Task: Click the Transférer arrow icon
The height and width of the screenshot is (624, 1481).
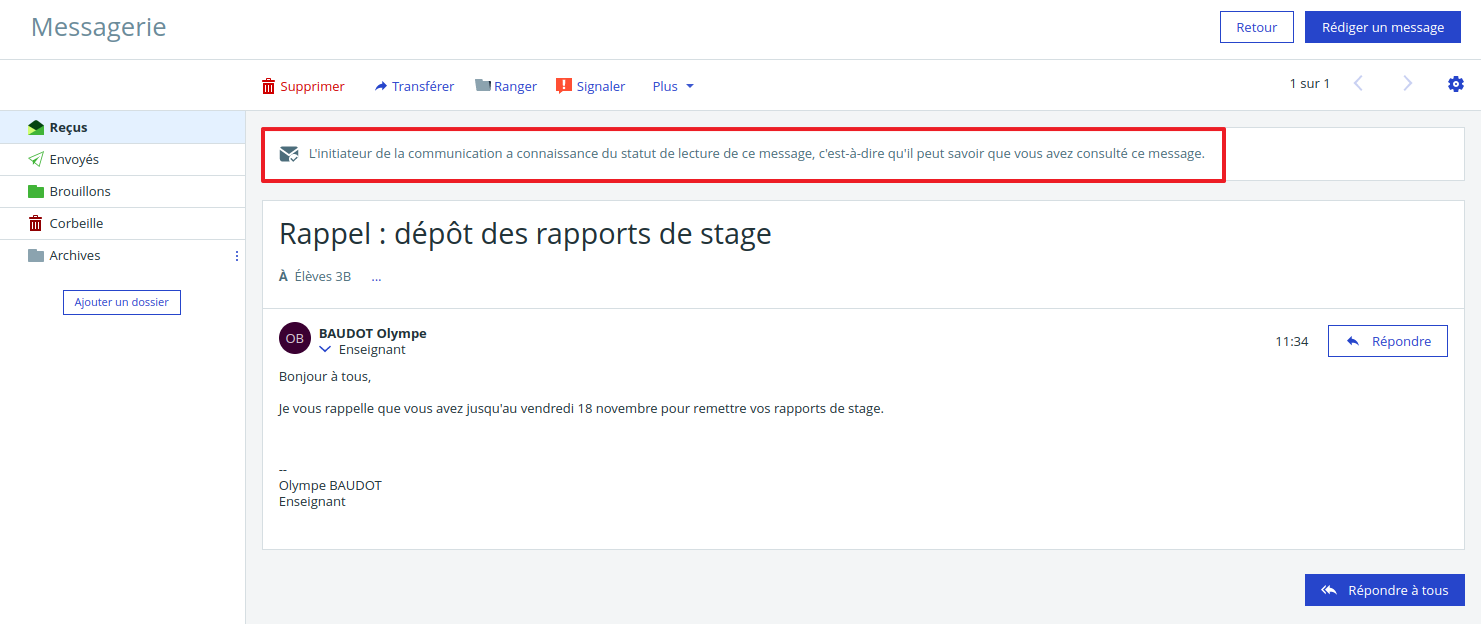Action: (x=381, y=87)
